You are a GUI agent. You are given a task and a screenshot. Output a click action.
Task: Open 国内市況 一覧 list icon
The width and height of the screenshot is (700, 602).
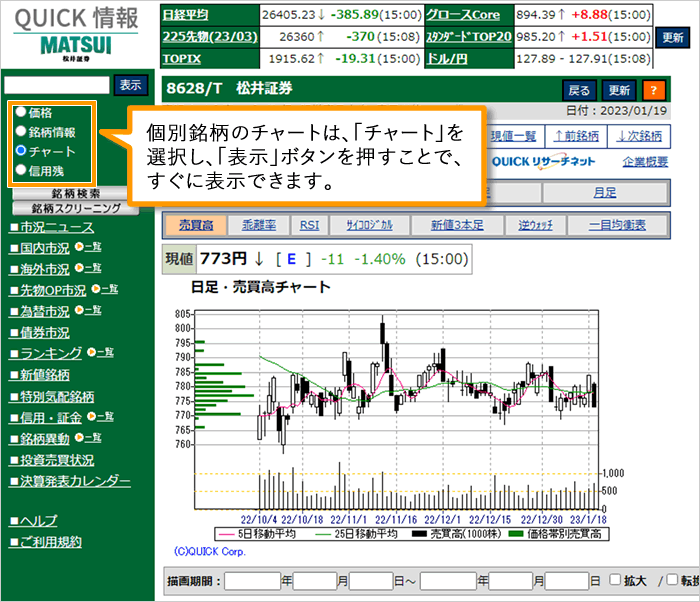tap(88, 247)
